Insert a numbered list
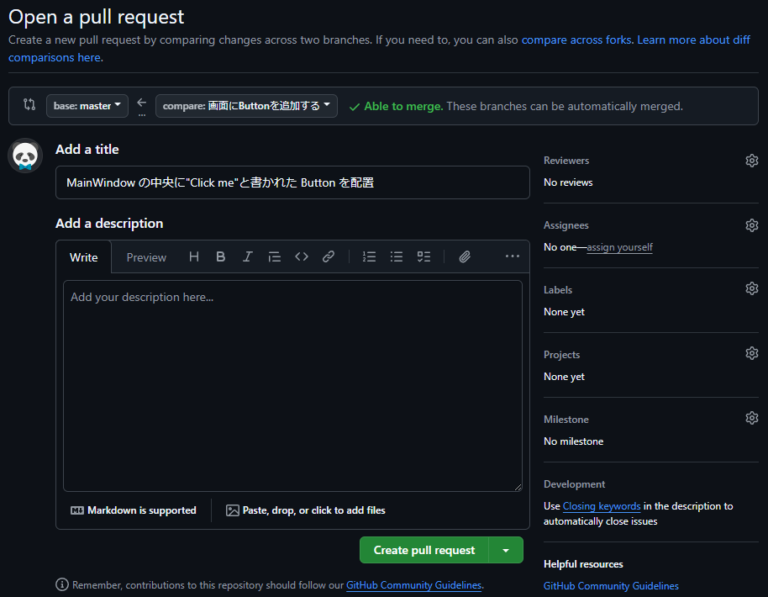The height and width of the screenshot is (597, 768). [369, 257]
